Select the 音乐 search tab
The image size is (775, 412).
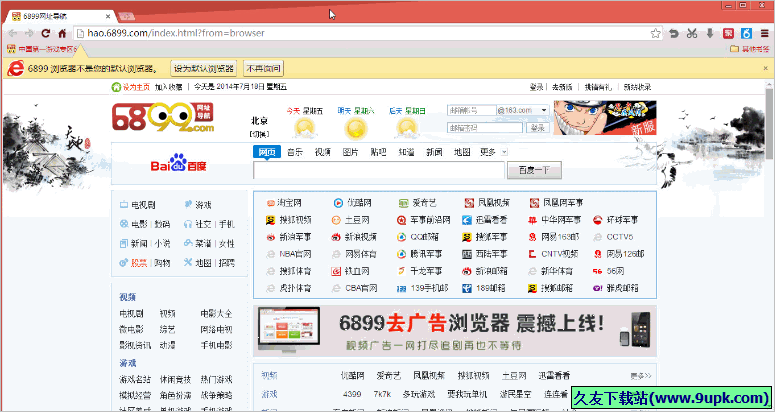tap(295, 152)
